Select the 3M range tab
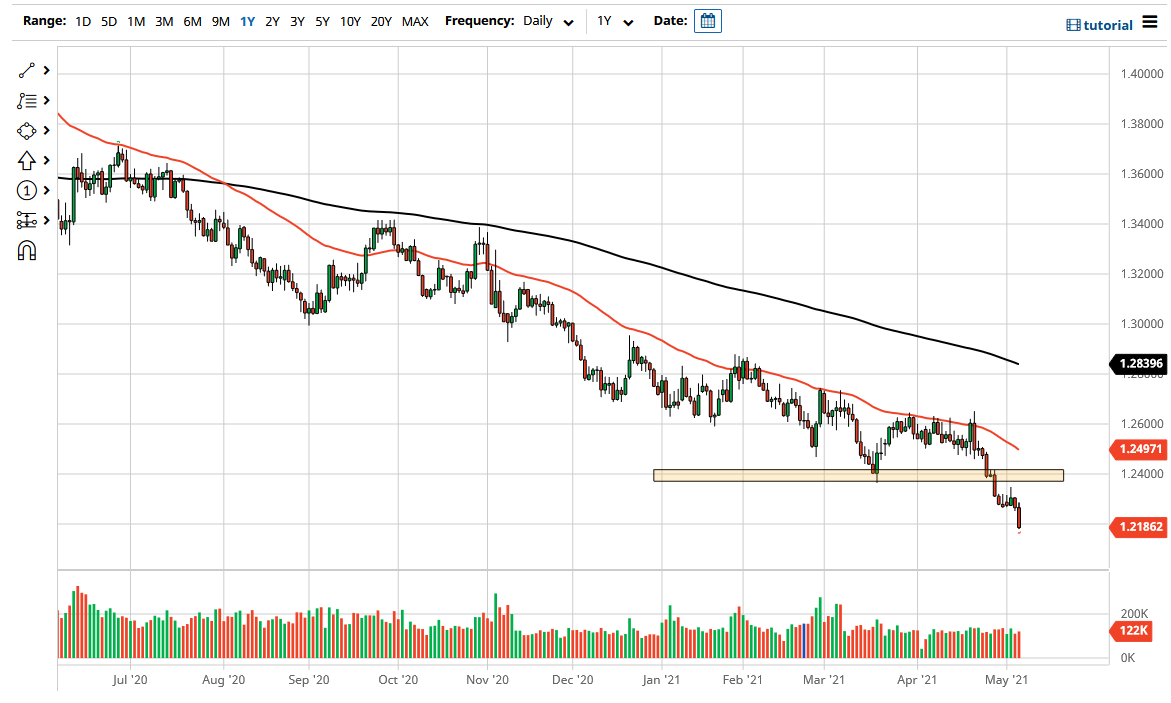This screenshot has width=1171, height=703. click(163, 20)
